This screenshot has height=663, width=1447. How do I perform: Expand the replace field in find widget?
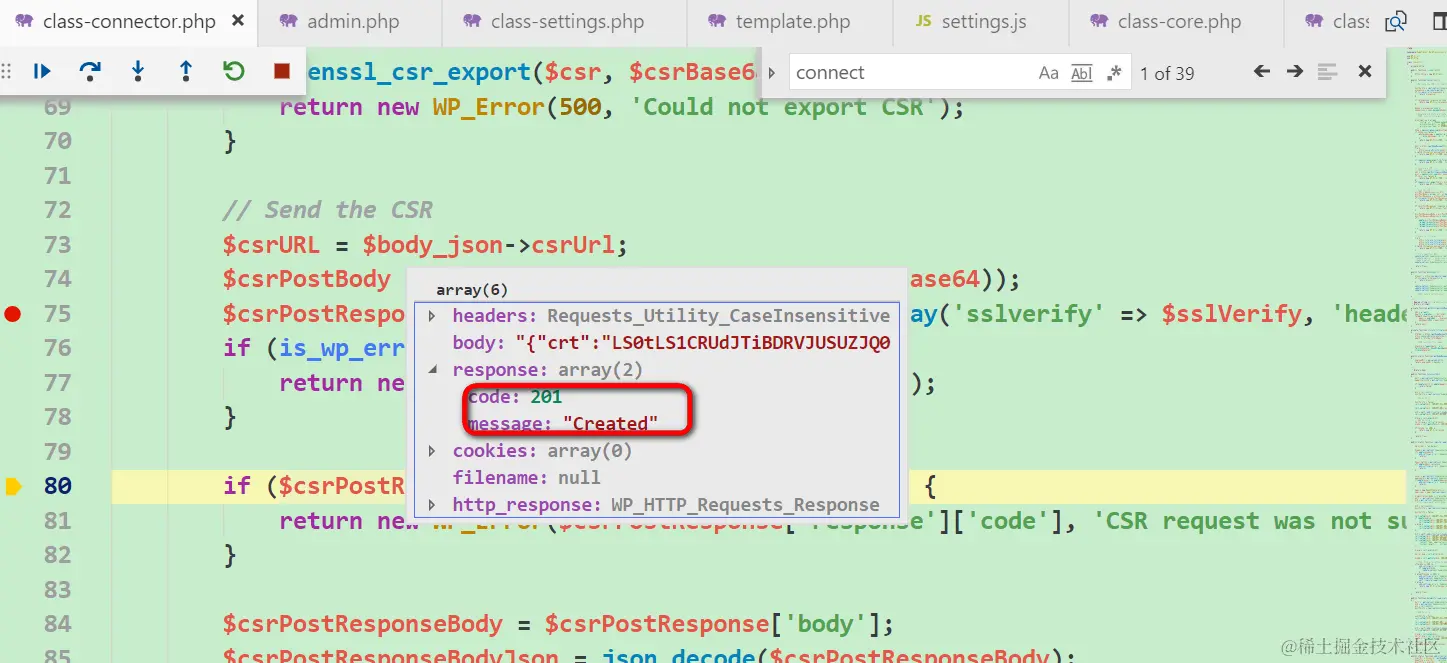tap(773, 72)
